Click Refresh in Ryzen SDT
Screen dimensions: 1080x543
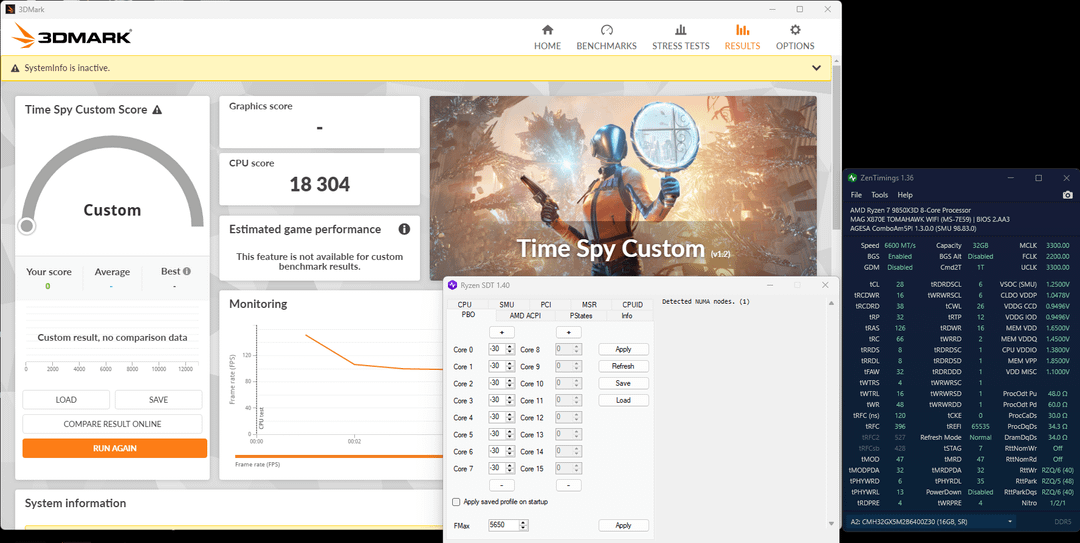(x=622, y=366)
